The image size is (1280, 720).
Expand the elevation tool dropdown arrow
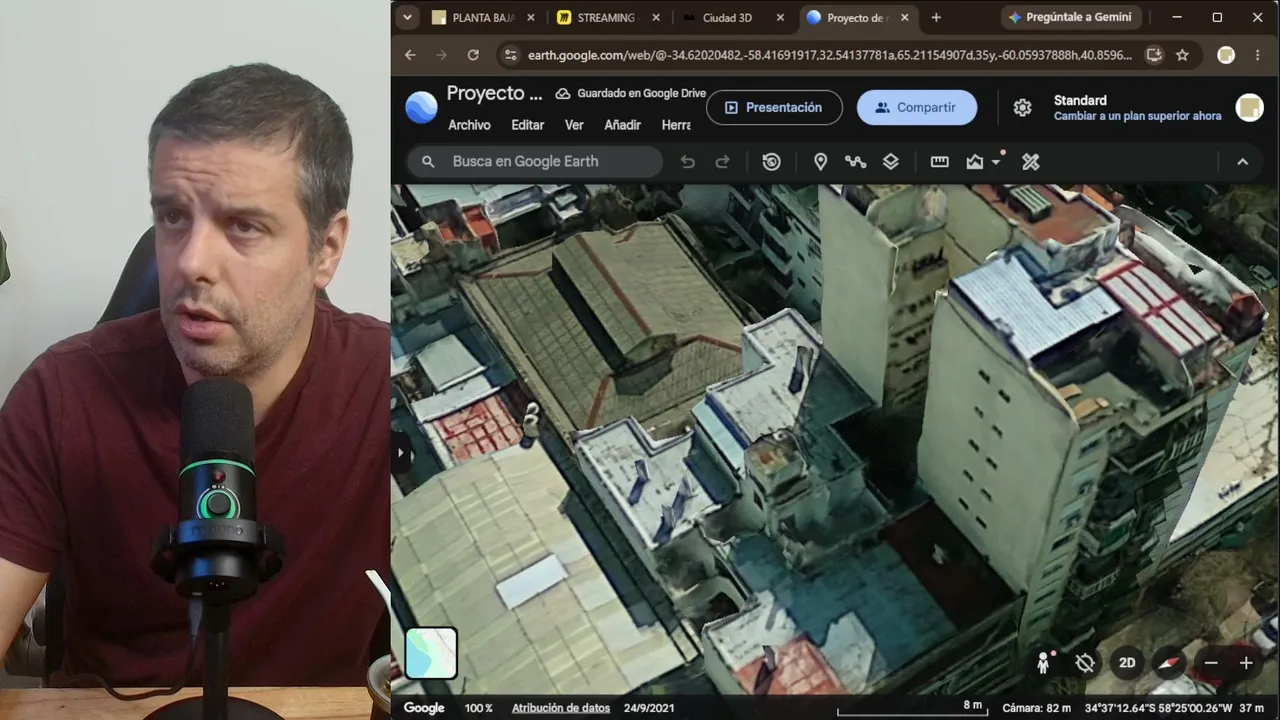pyautogui.click(x=996, y=162)
